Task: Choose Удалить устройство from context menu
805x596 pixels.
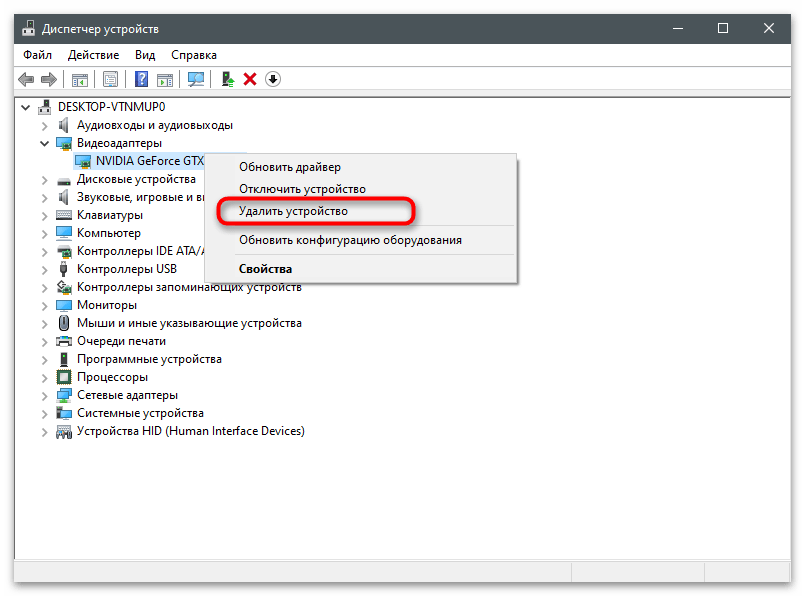Action: [361, 211]
